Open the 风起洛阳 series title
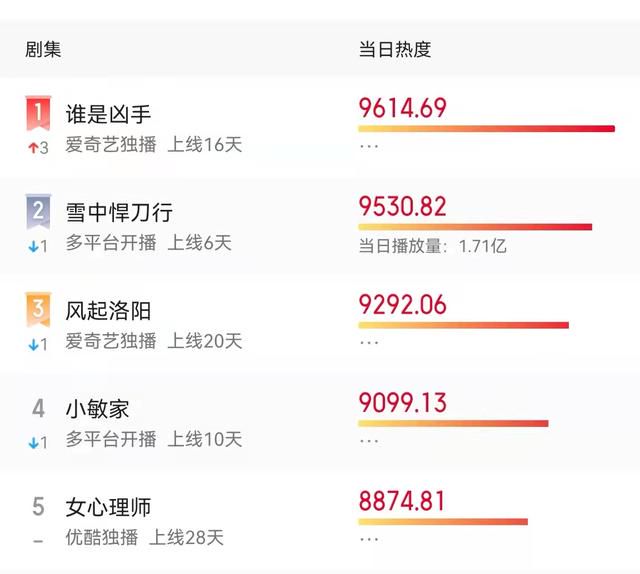The image size is (640, 574). (x=108, y=311)
